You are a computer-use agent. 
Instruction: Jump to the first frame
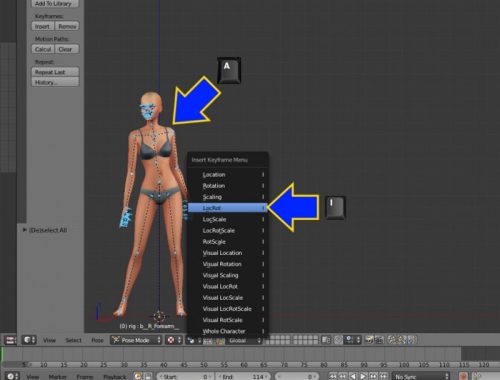click(333, 376)
